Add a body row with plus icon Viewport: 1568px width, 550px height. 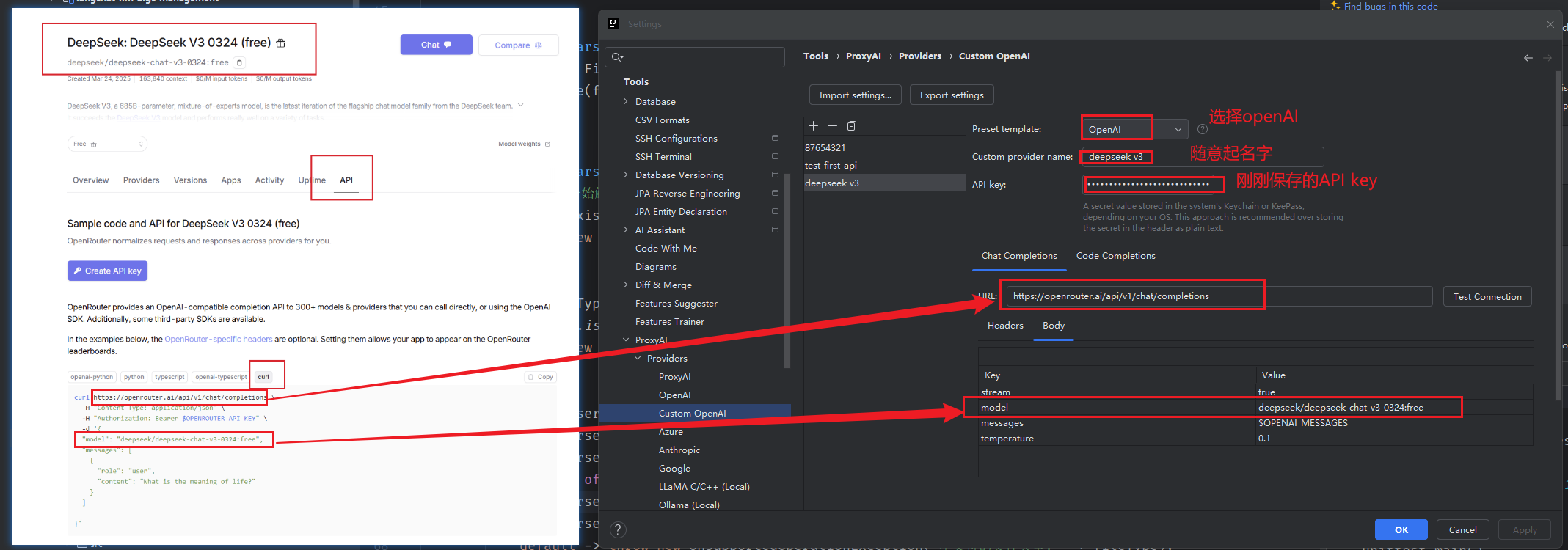pos(988,356)
